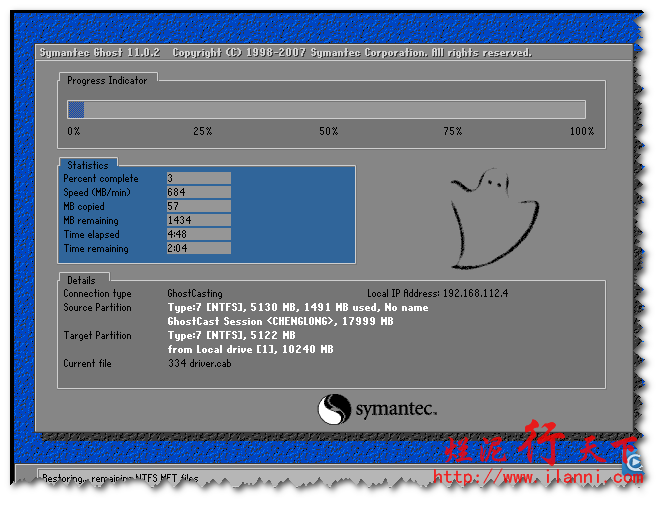
Task: Click the GhostCast Session CHENGLONG line
Action: click(280, 321)
